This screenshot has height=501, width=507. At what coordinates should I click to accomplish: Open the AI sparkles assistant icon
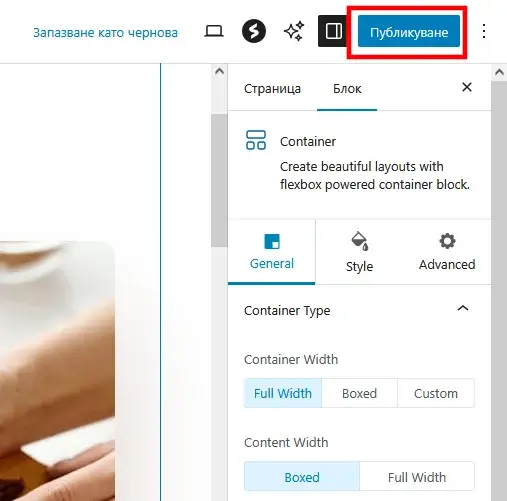coord(294,31)
